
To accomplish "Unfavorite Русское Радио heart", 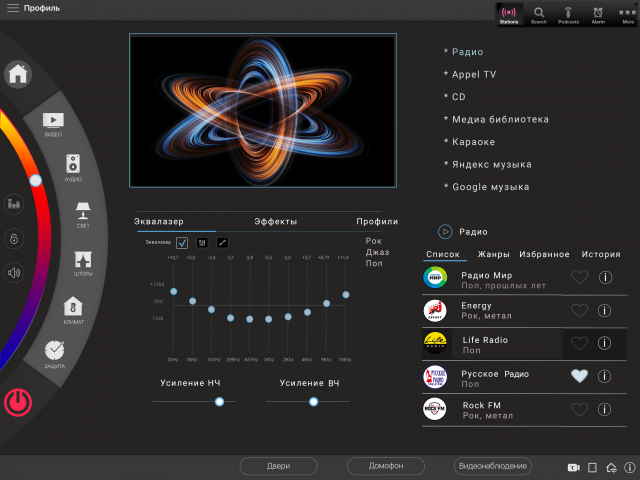I will click(580, 376).
